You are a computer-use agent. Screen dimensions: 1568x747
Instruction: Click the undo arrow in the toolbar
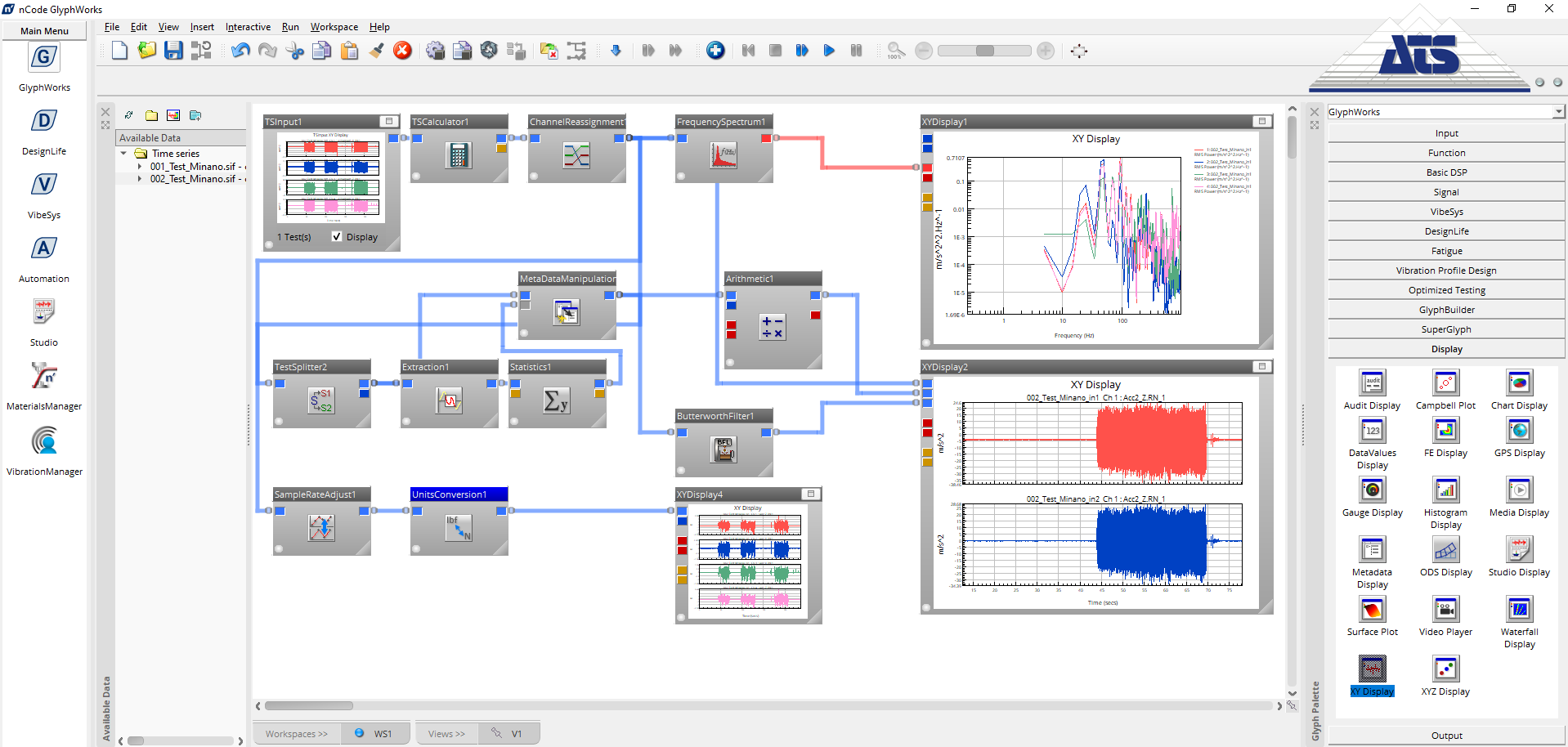point(240,51)
